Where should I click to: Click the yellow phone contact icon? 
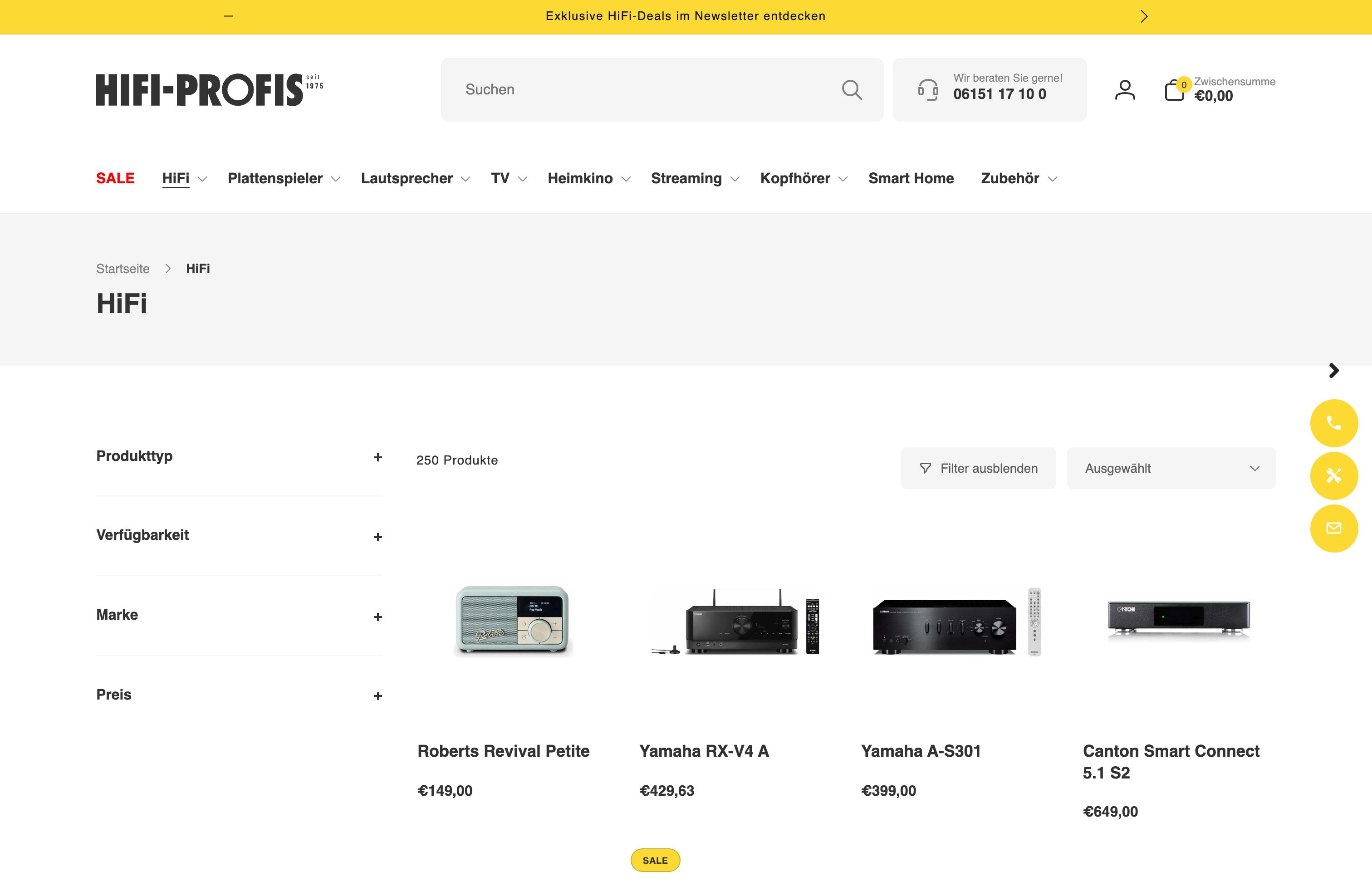(x=1333, y=423)
